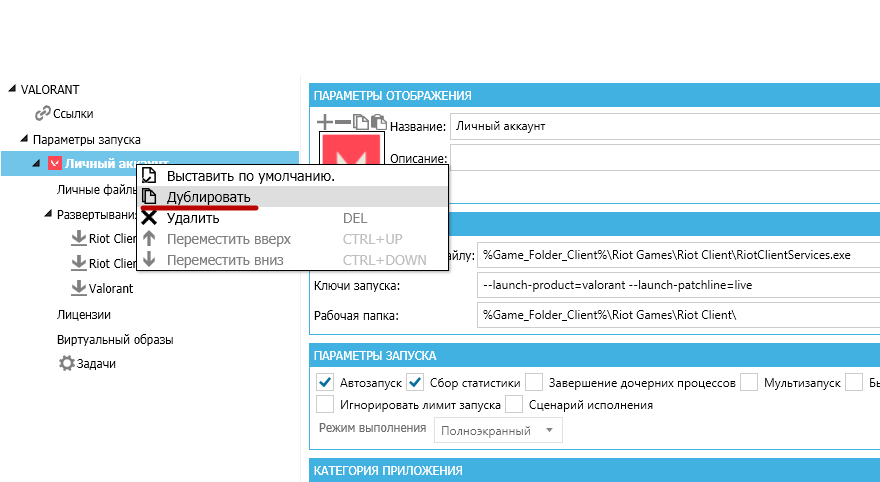Click the red Valorant icon thumbnail

[352, 149]
